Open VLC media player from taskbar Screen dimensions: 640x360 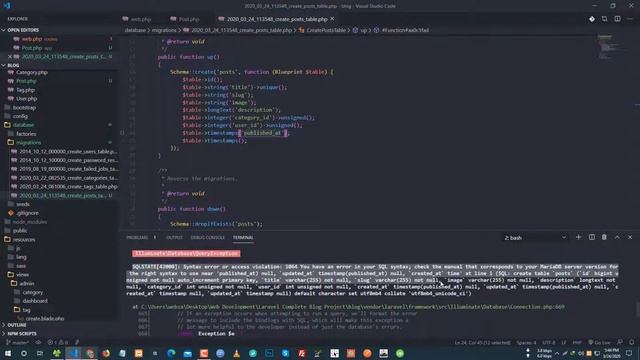(x=236, y=353)
